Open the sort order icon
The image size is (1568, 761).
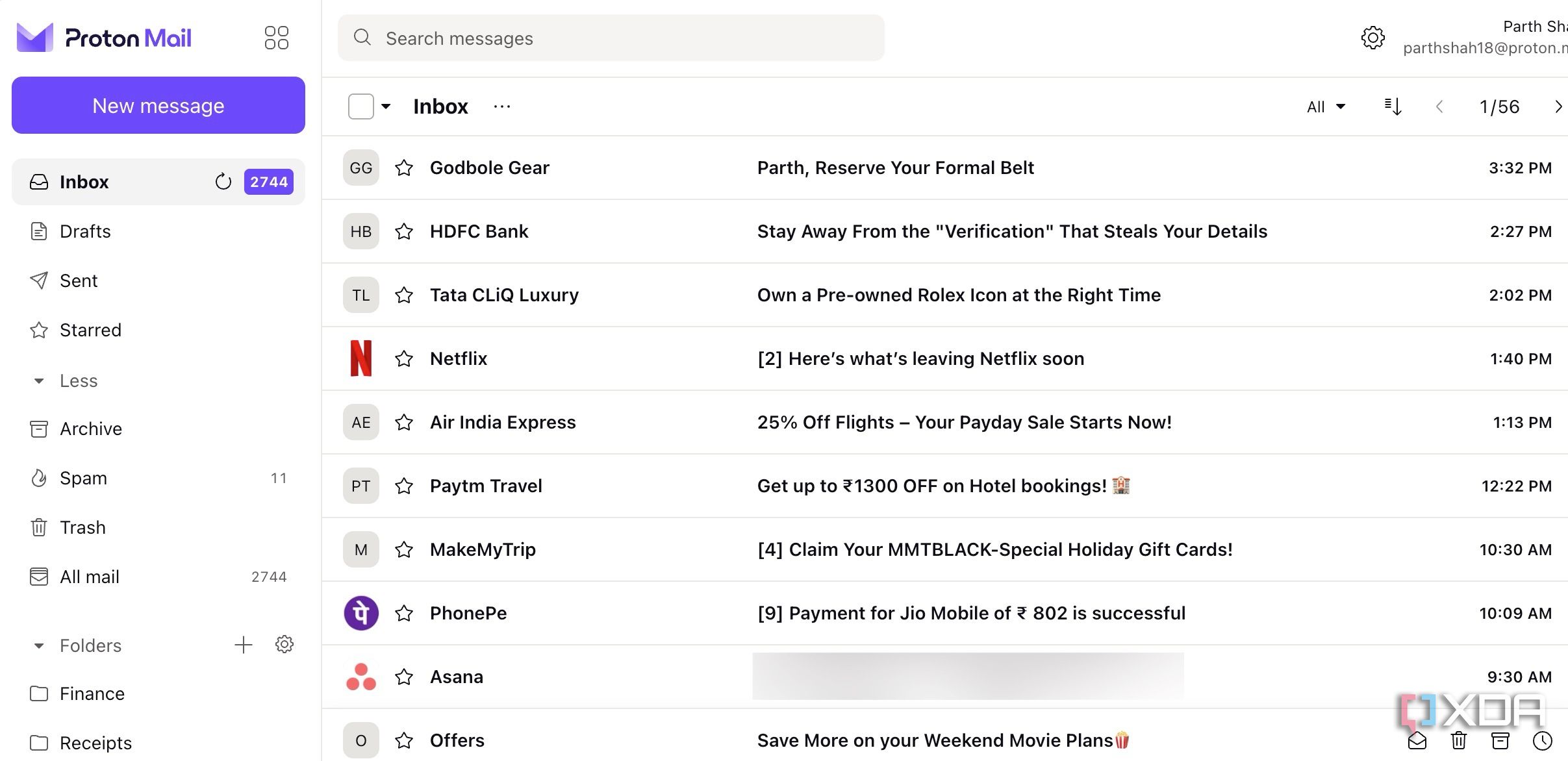[1393, 106]
